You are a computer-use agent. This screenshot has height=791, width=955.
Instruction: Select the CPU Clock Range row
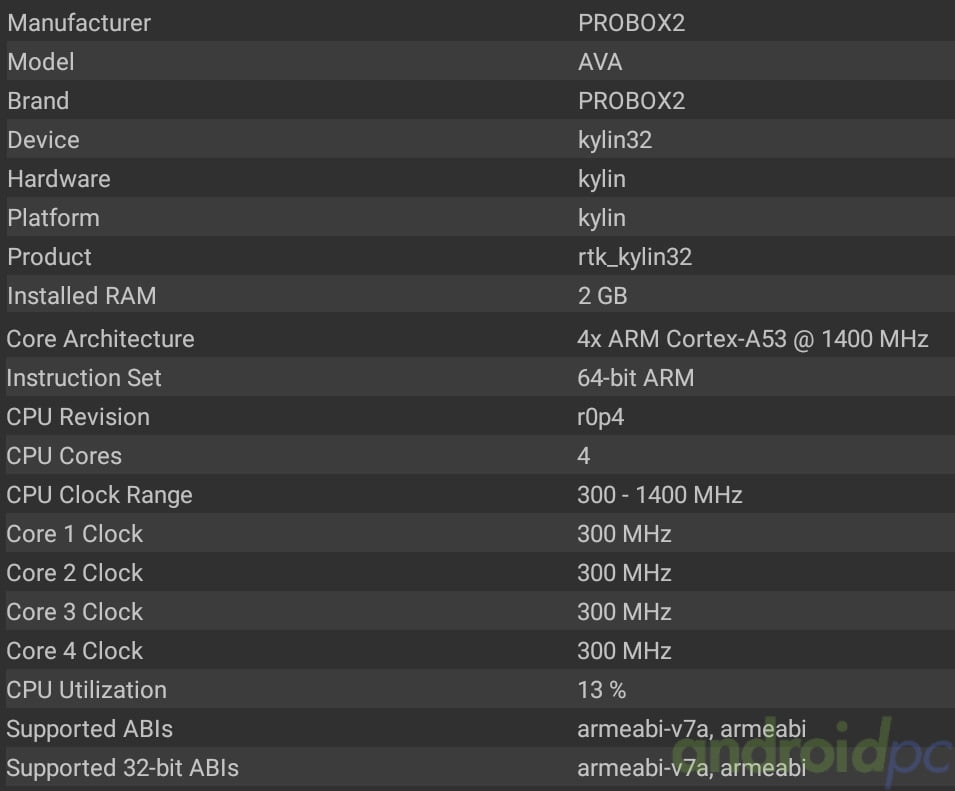pyautogui.click(x=480, y=494)
